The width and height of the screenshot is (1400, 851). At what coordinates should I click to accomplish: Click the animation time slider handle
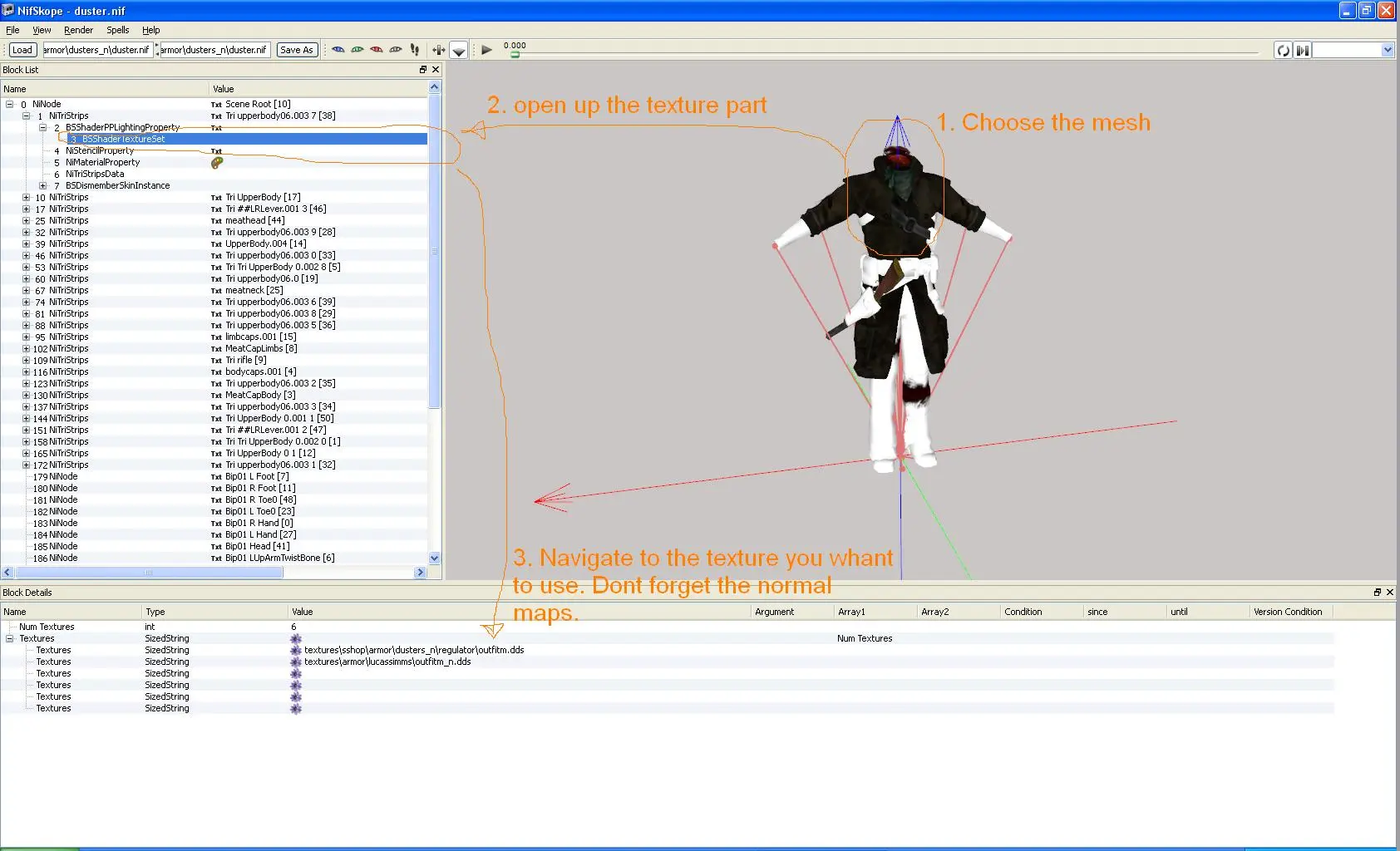click(515, 54)
